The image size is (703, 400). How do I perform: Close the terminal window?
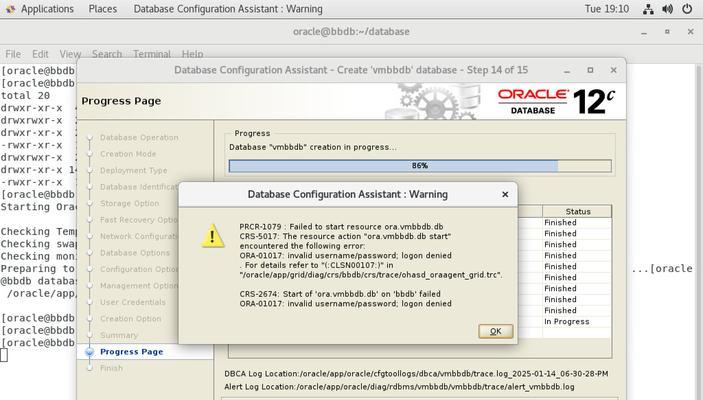[x=690, y=32]
